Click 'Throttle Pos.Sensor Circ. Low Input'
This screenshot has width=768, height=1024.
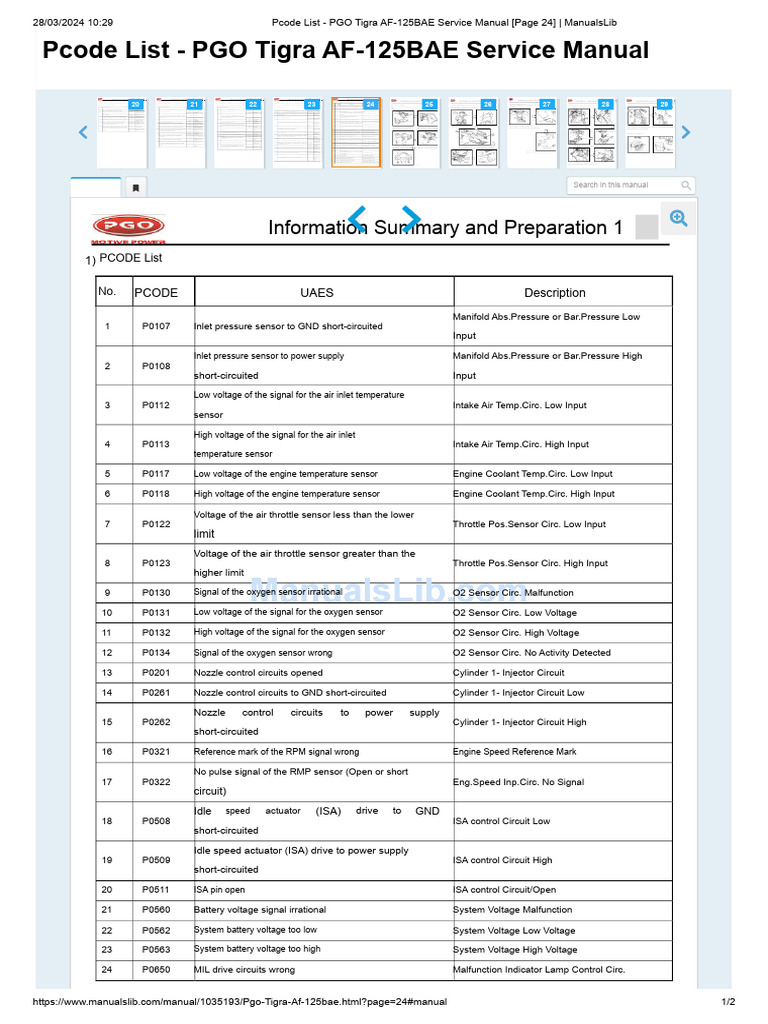pyautogui.click(x=530, y=524)
